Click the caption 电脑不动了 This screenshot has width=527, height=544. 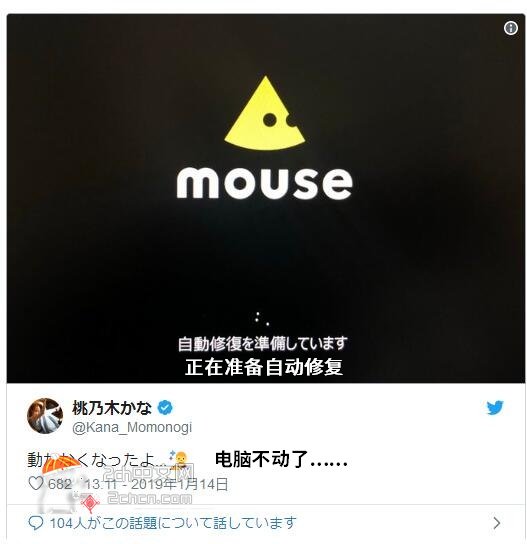click(x=281, y=459)
